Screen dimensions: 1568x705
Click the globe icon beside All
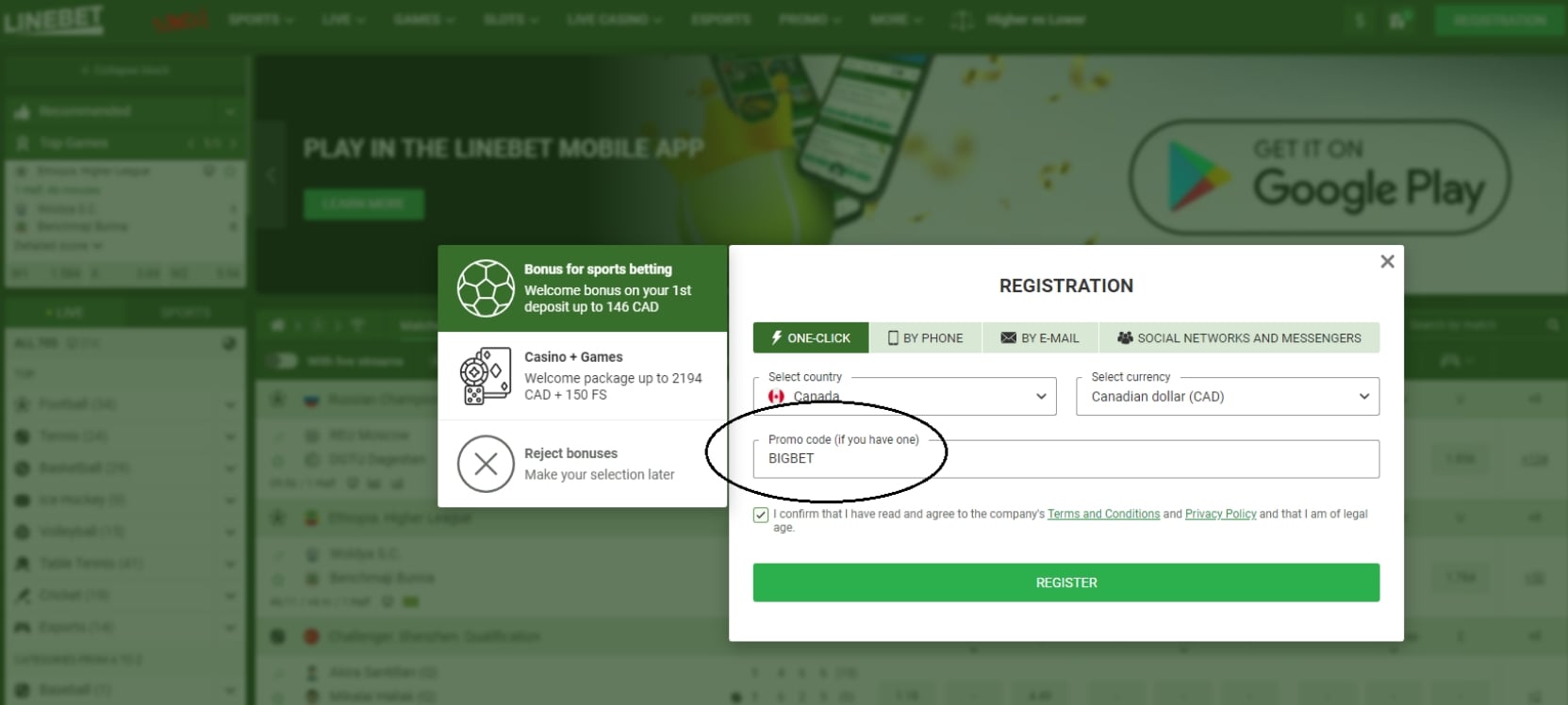pyautogui.click(x=229, y=344)
